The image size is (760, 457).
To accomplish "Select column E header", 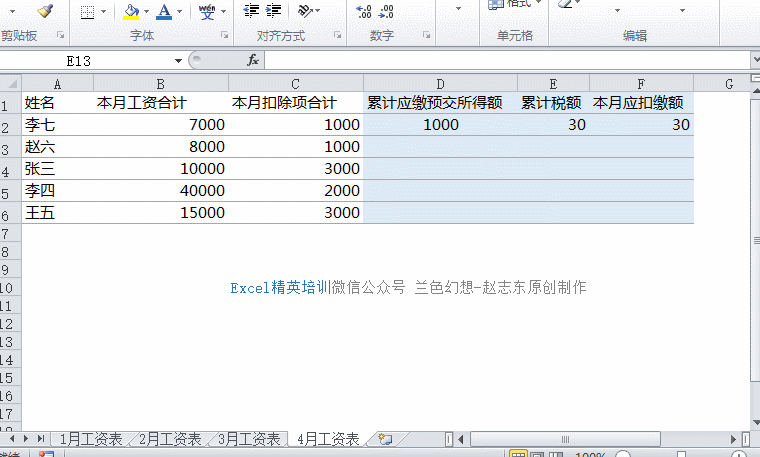I will tap(553, 84).
